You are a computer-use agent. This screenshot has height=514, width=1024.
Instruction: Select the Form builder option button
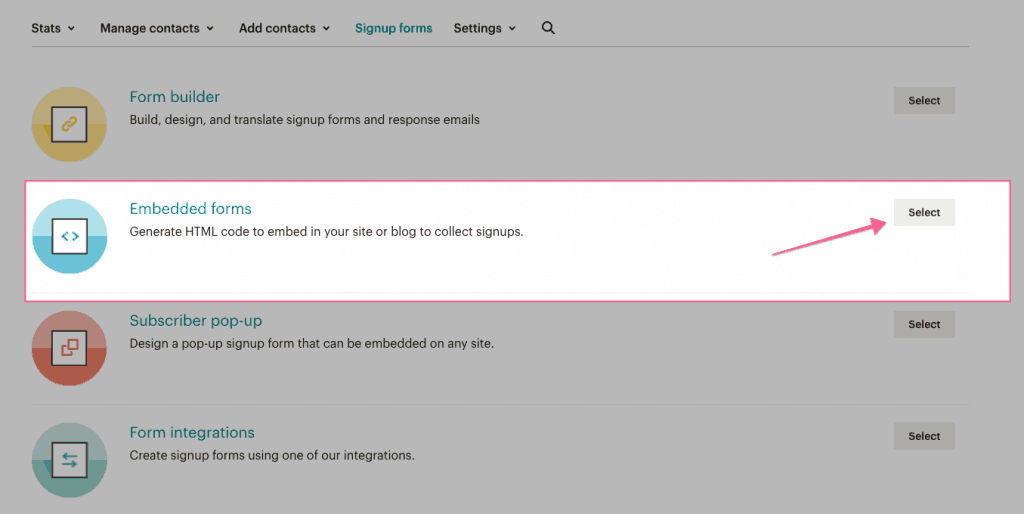point(924,101)
